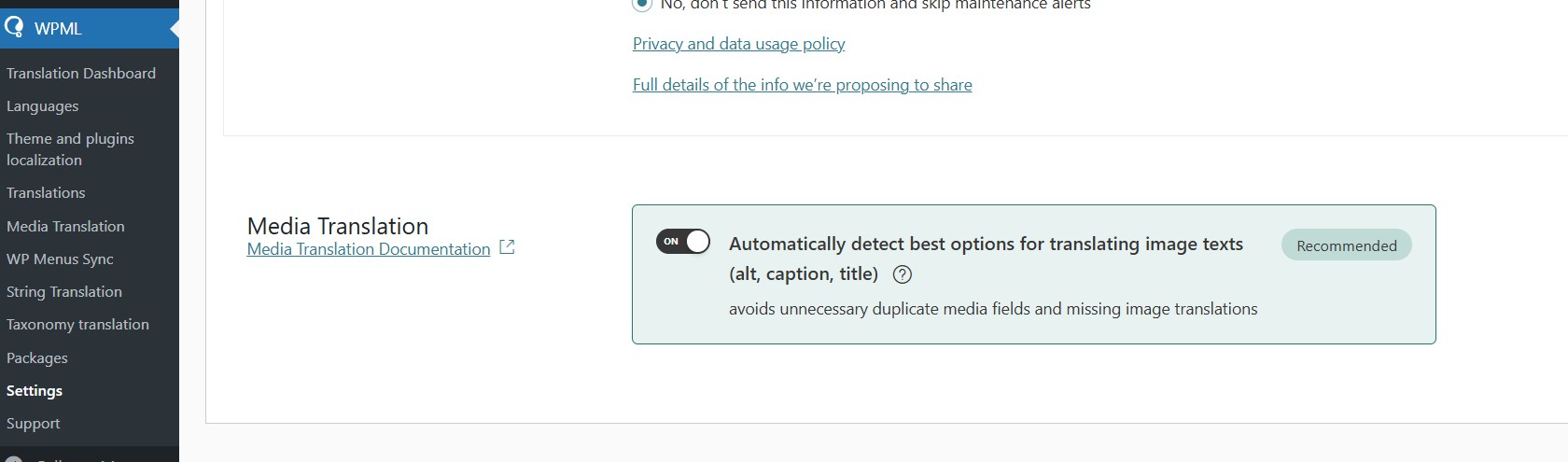Click the help question mark icon
This screenshot has width=1568, height=462.
(903, 274)
